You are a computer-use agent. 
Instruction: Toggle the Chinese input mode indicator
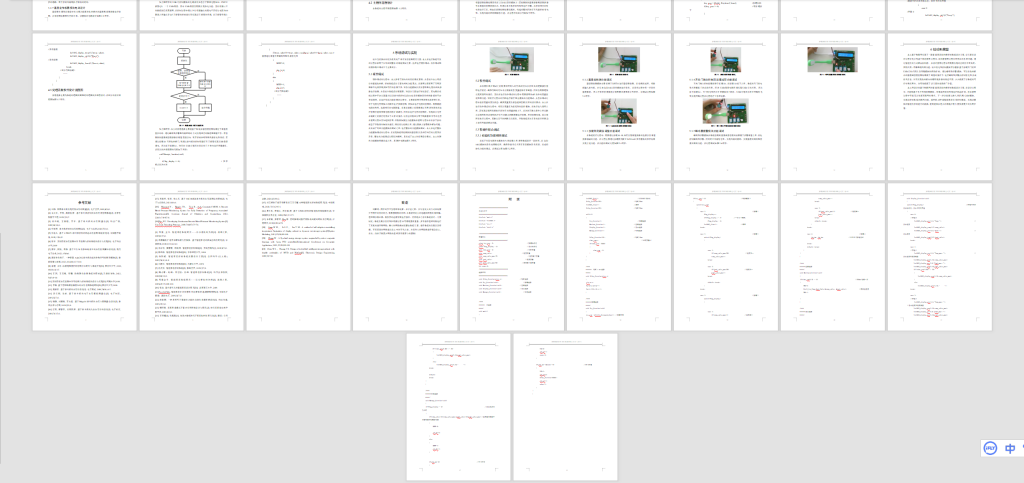[1010, 449]
